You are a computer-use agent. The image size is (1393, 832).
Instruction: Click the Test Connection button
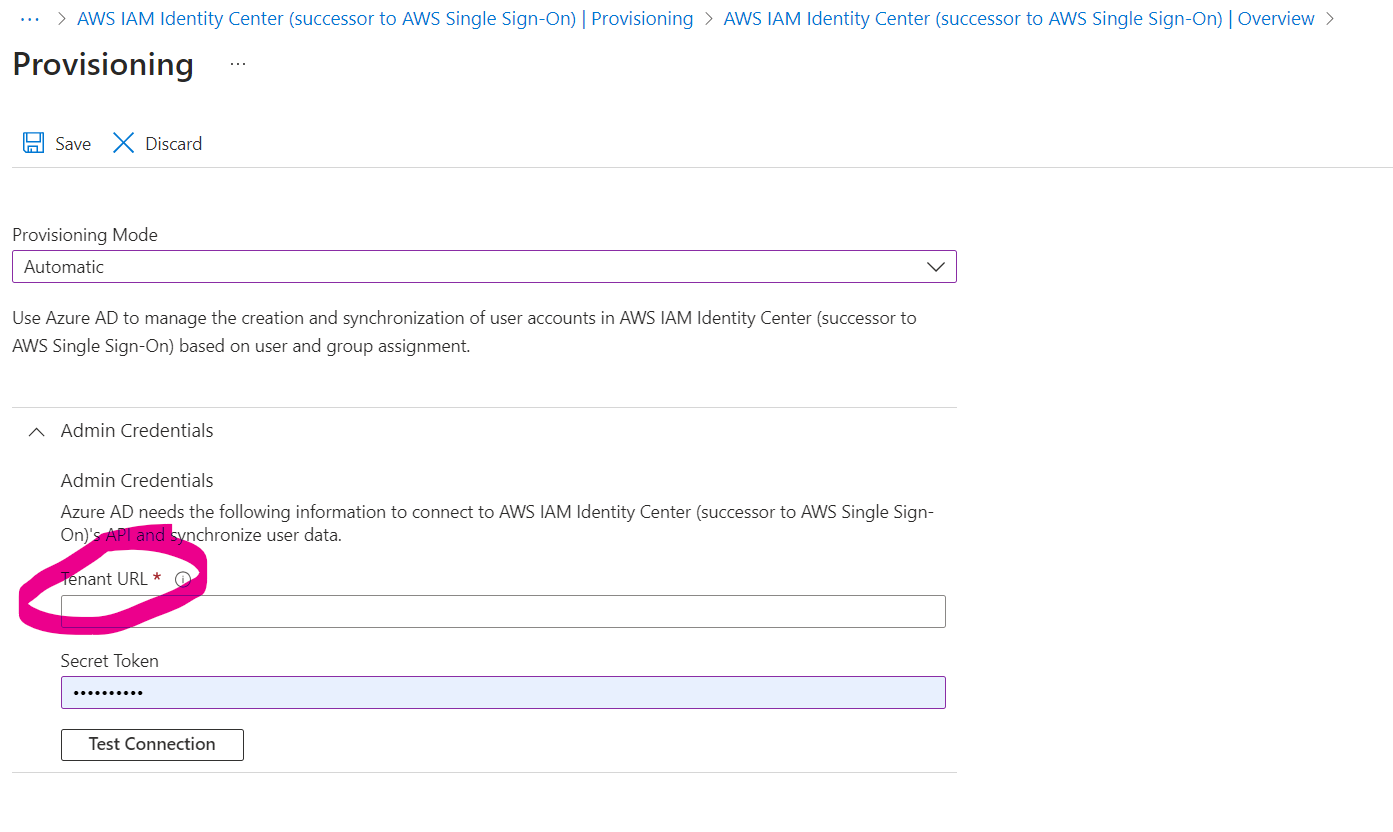[152, 744]
